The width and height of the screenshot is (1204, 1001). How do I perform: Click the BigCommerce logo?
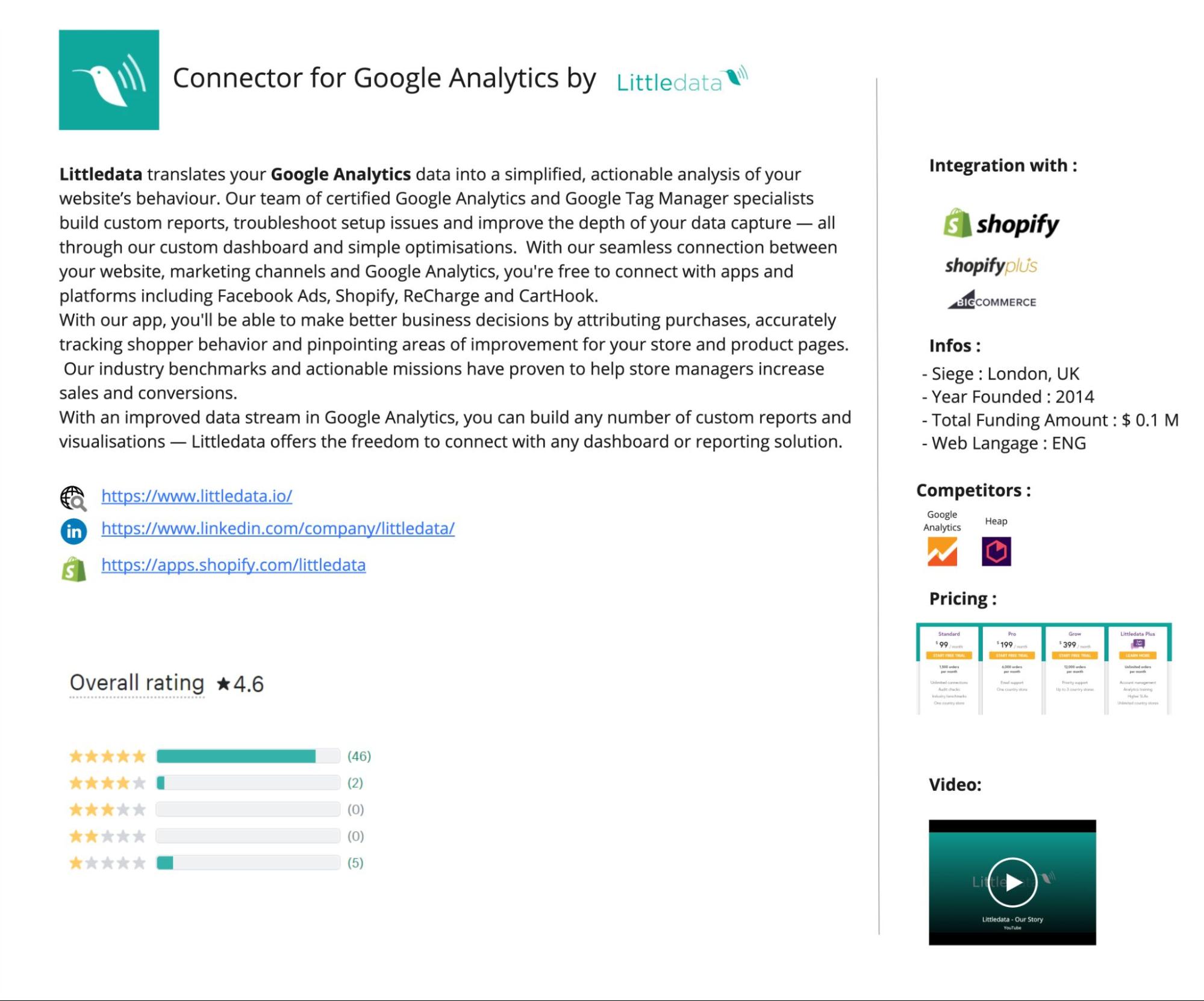tap(992, 301)
